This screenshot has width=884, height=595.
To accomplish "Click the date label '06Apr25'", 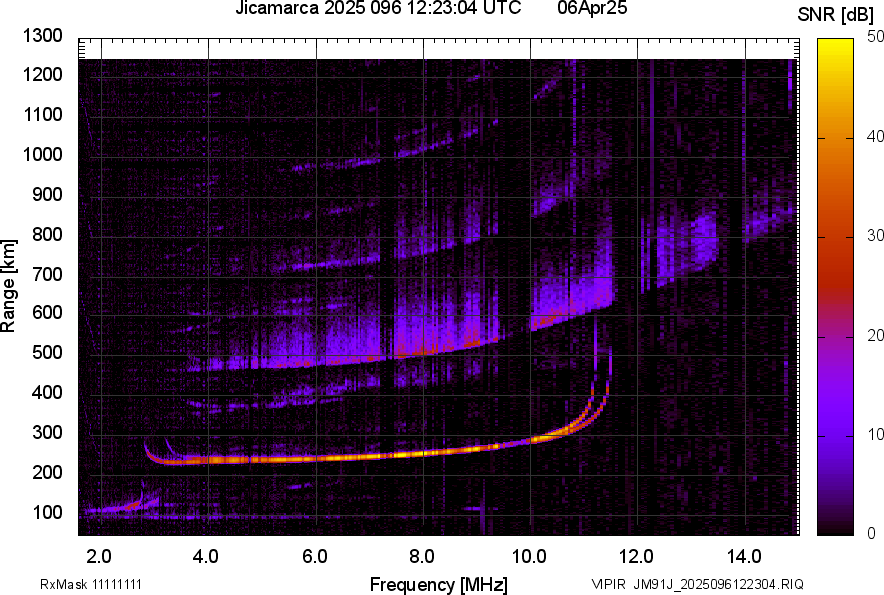I will point(592,8).
